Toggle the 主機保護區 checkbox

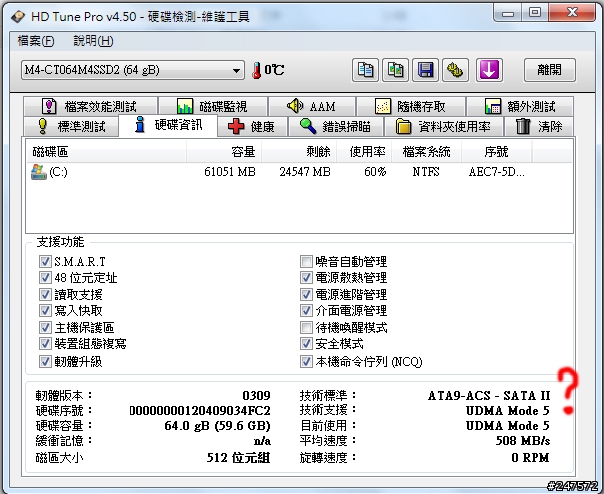(x=45, y=328)
